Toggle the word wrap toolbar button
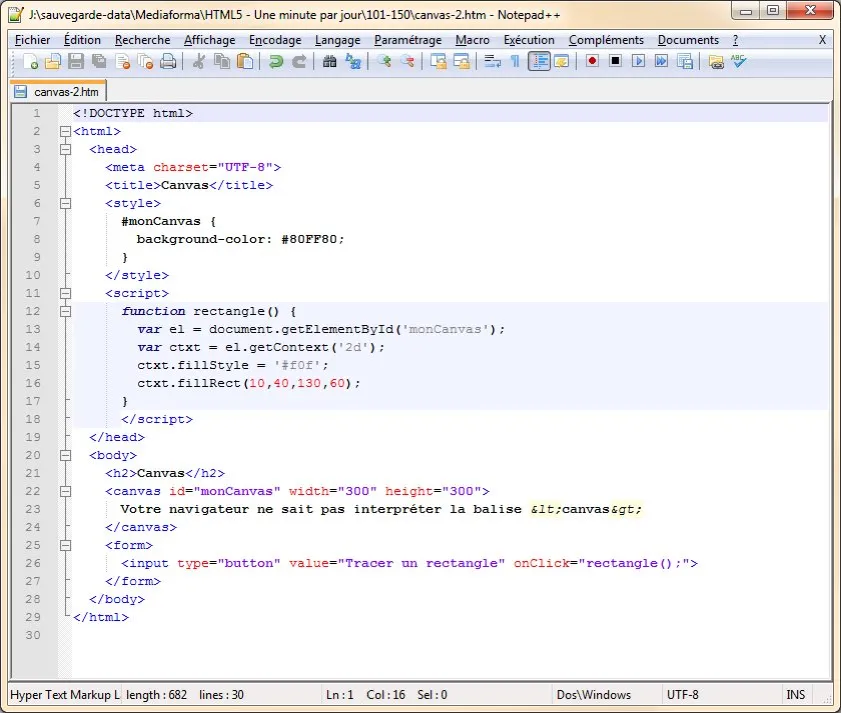 click(x=492, y=62)
